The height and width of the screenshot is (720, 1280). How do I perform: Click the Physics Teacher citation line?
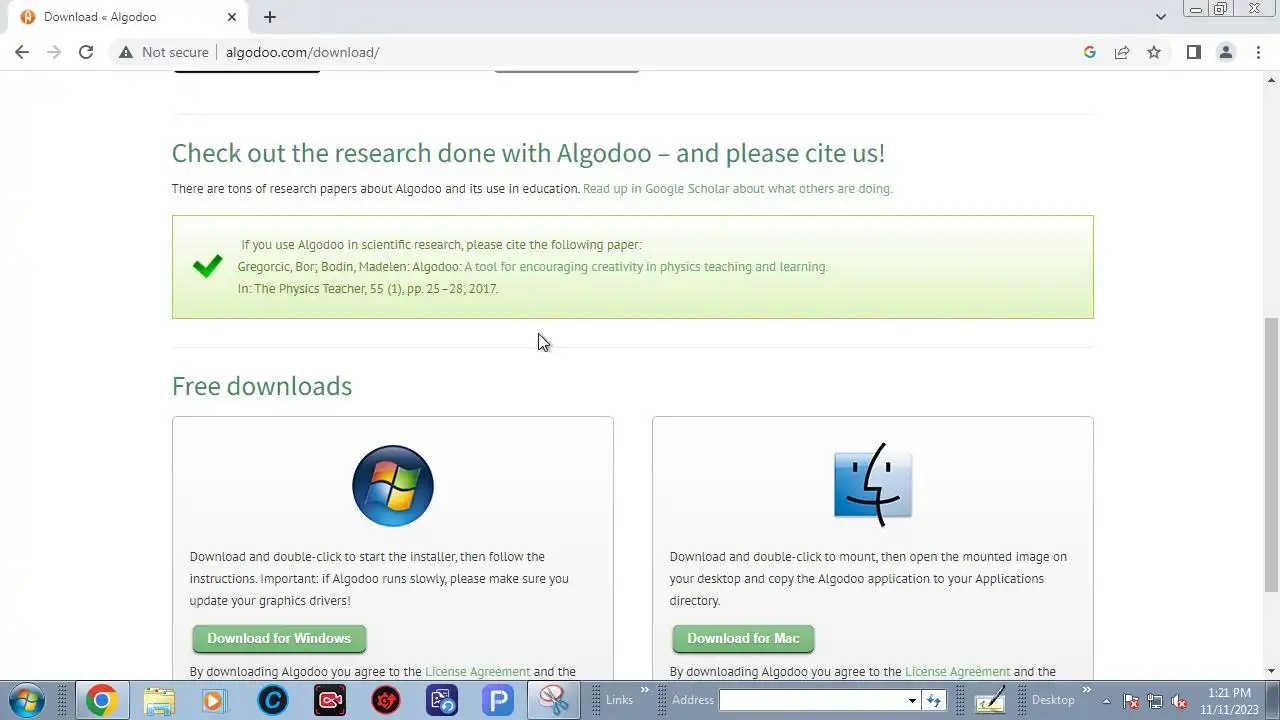[367, 289]
